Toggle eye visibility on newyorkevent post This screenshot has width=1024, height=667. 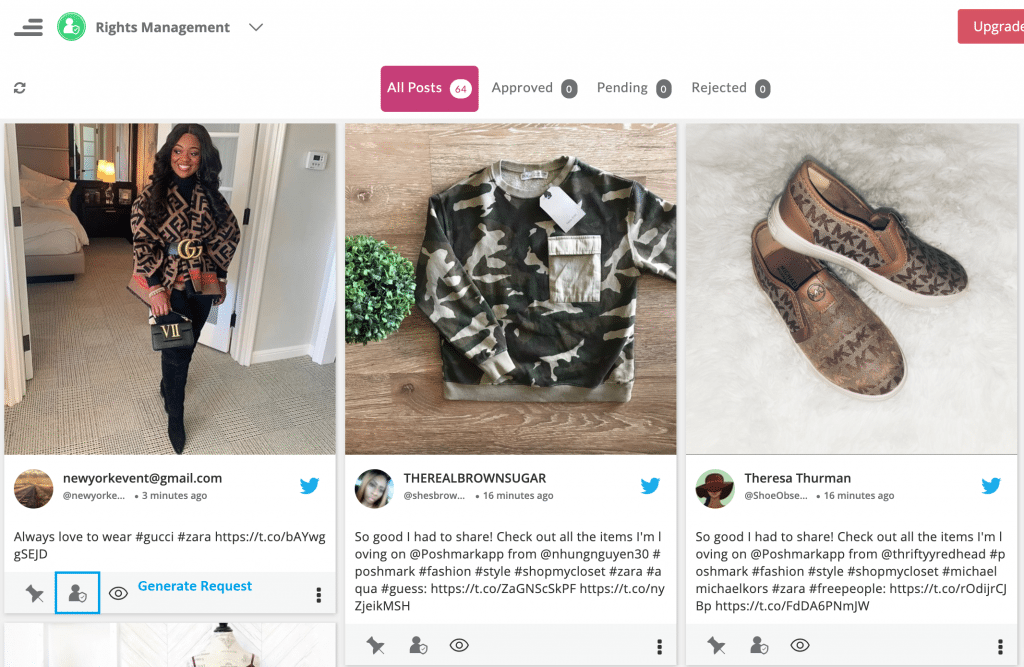coord(118,594)
